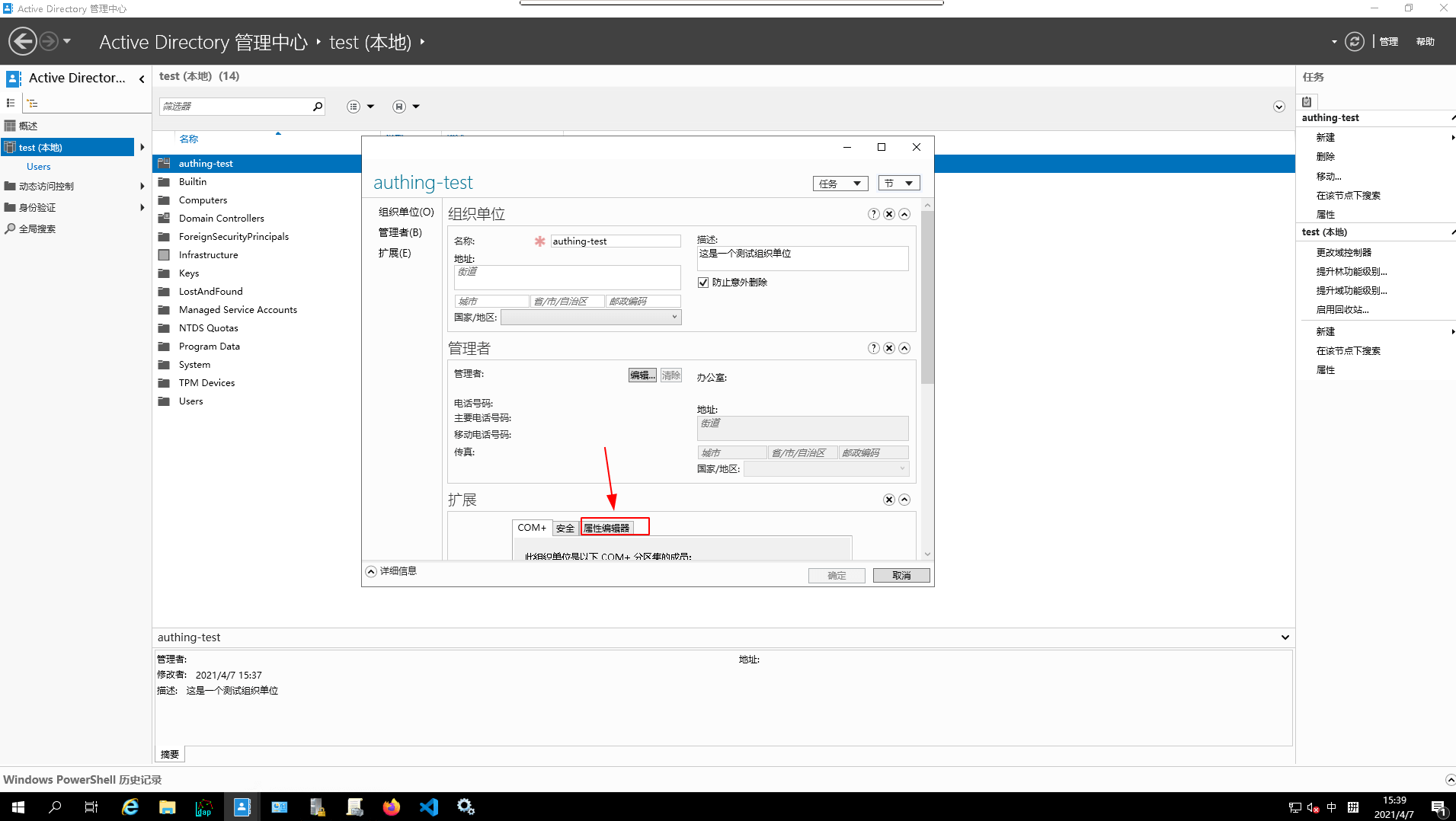Switch to list view icon in navigation pane
Viewport: 1456px width, 821px height.
(11, 103)
